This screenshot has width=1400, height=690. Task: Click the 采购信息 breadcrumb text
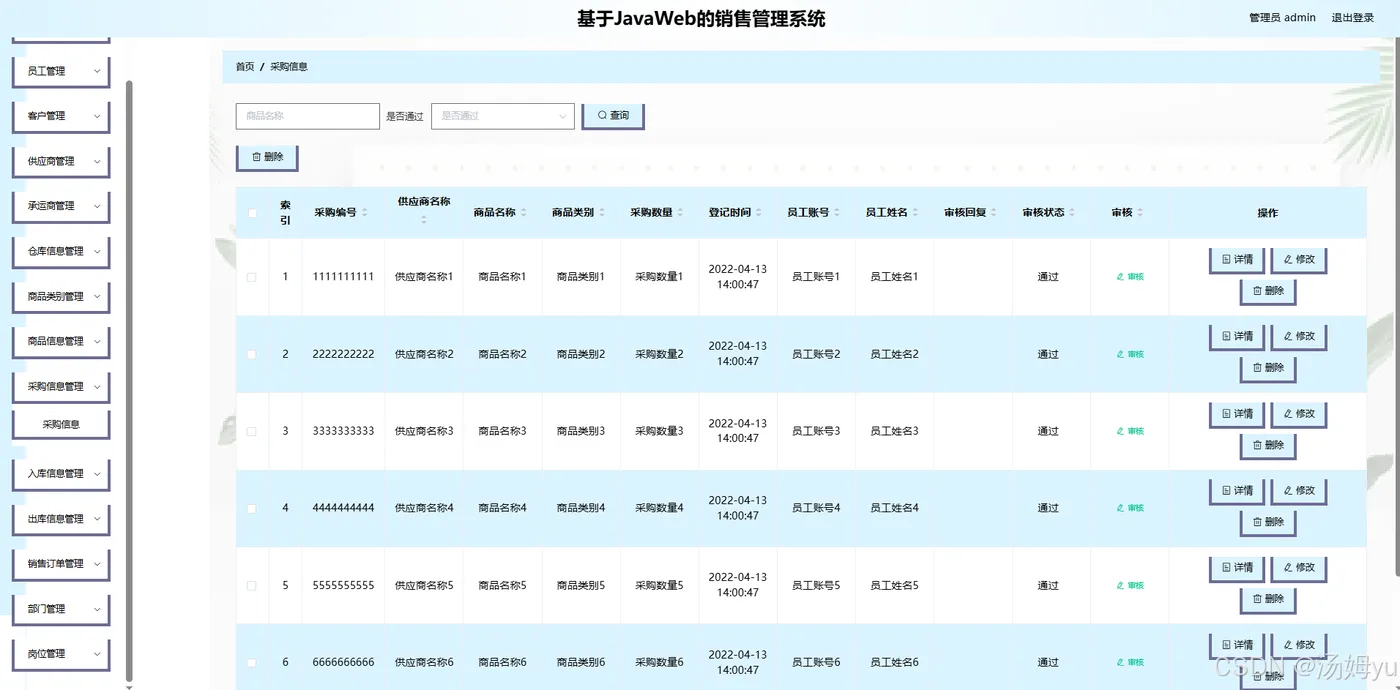click(x=289, y=67)
